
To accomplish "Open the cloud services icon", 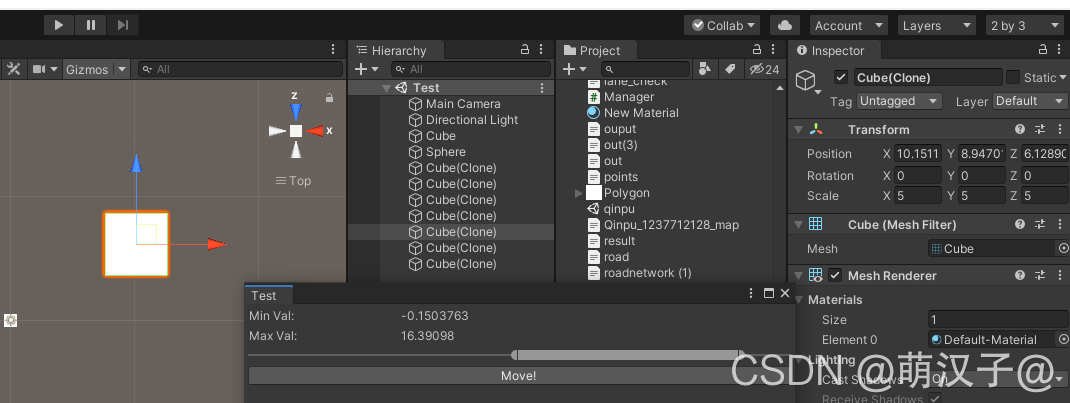I will click(x=785, y=25).
